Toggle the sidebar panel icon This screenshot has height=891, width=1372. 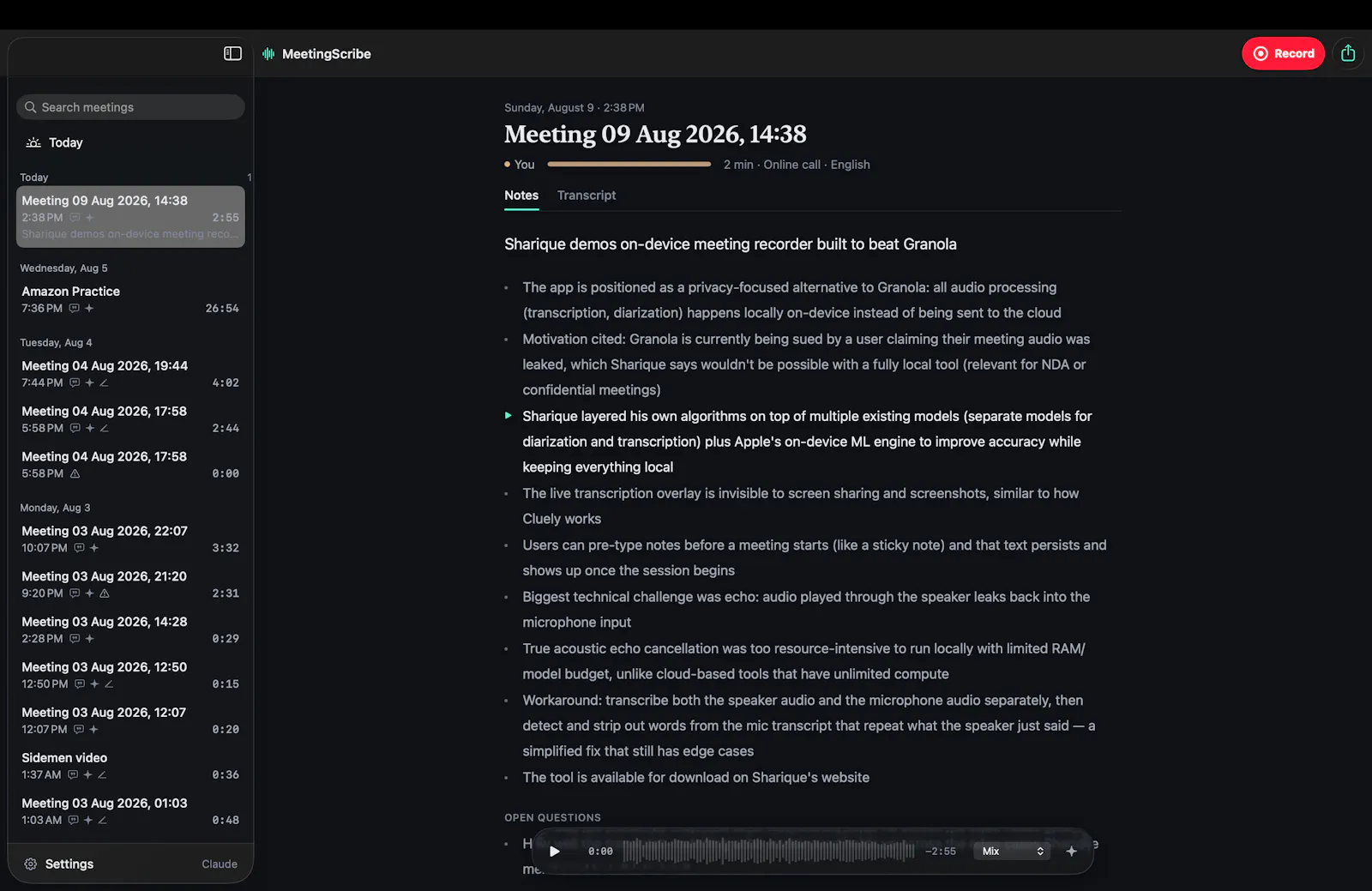click(x=232, y=53)
